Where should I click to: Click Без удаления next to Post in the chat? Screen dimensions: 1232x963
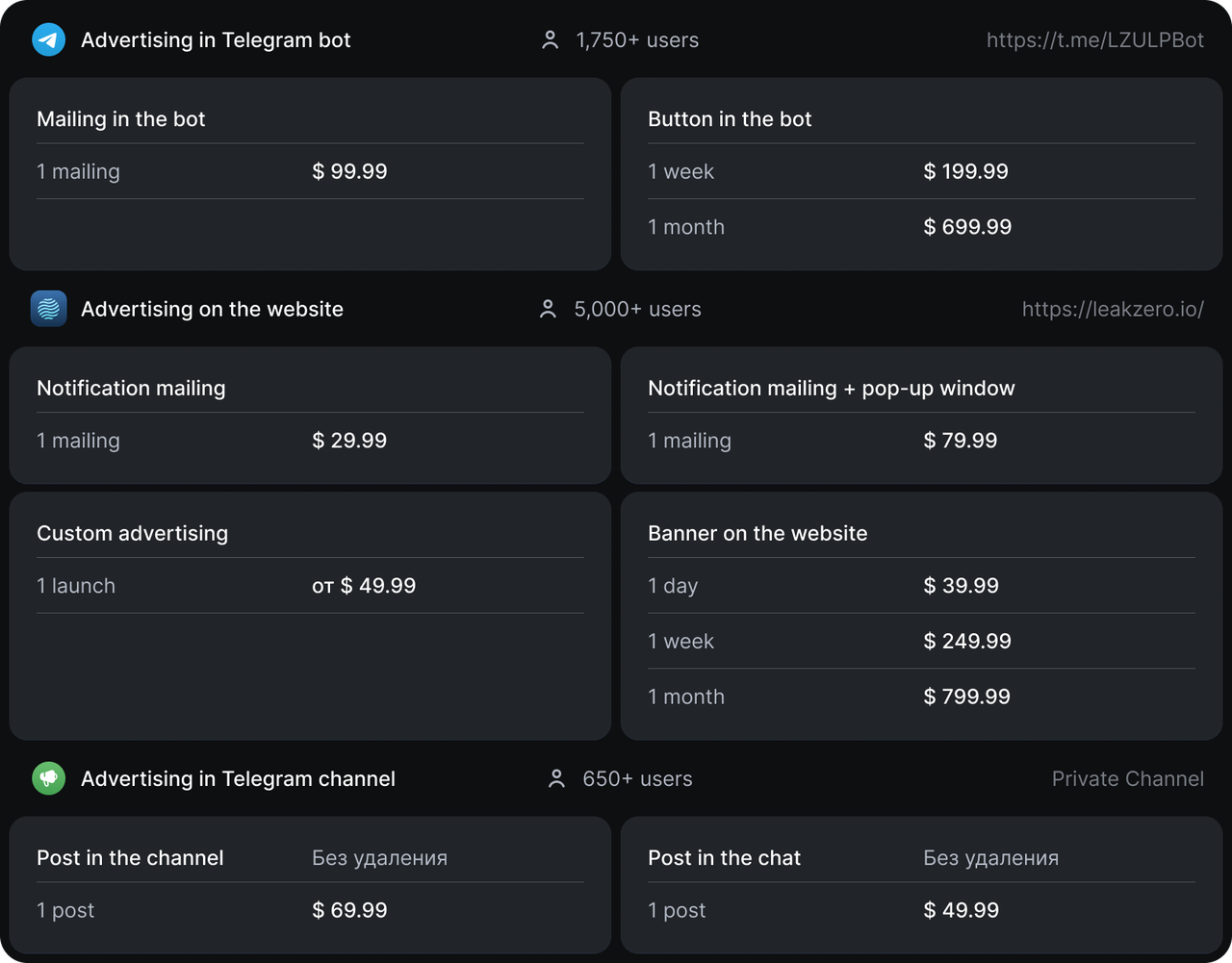[990, 858]
